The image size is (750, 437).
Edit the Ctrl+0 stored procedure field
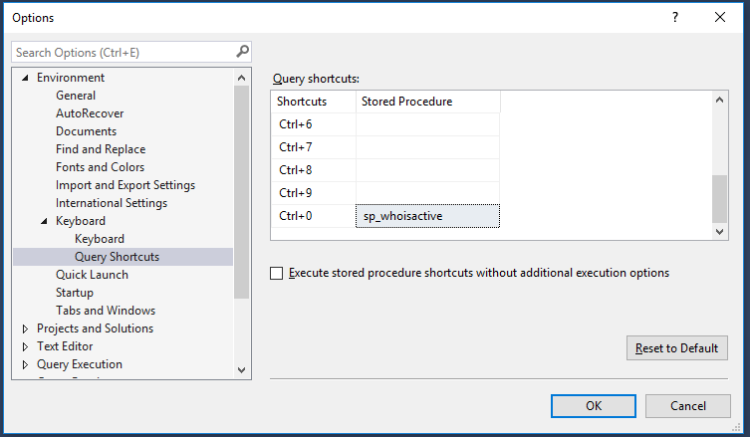pos(427,216)
